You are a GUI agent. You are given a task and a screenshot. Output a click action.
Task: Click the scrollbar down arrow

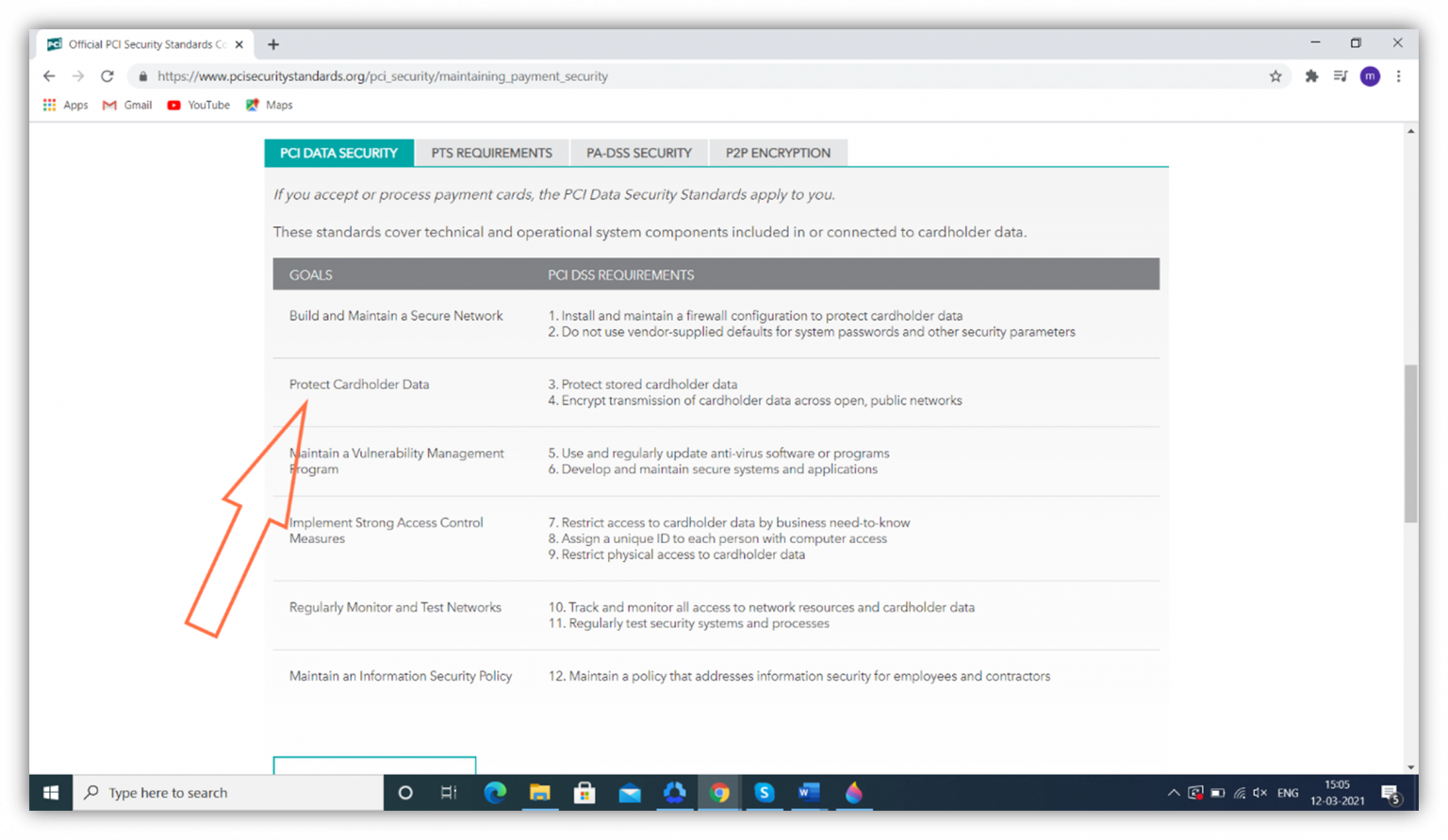(x=1410, y=766)
